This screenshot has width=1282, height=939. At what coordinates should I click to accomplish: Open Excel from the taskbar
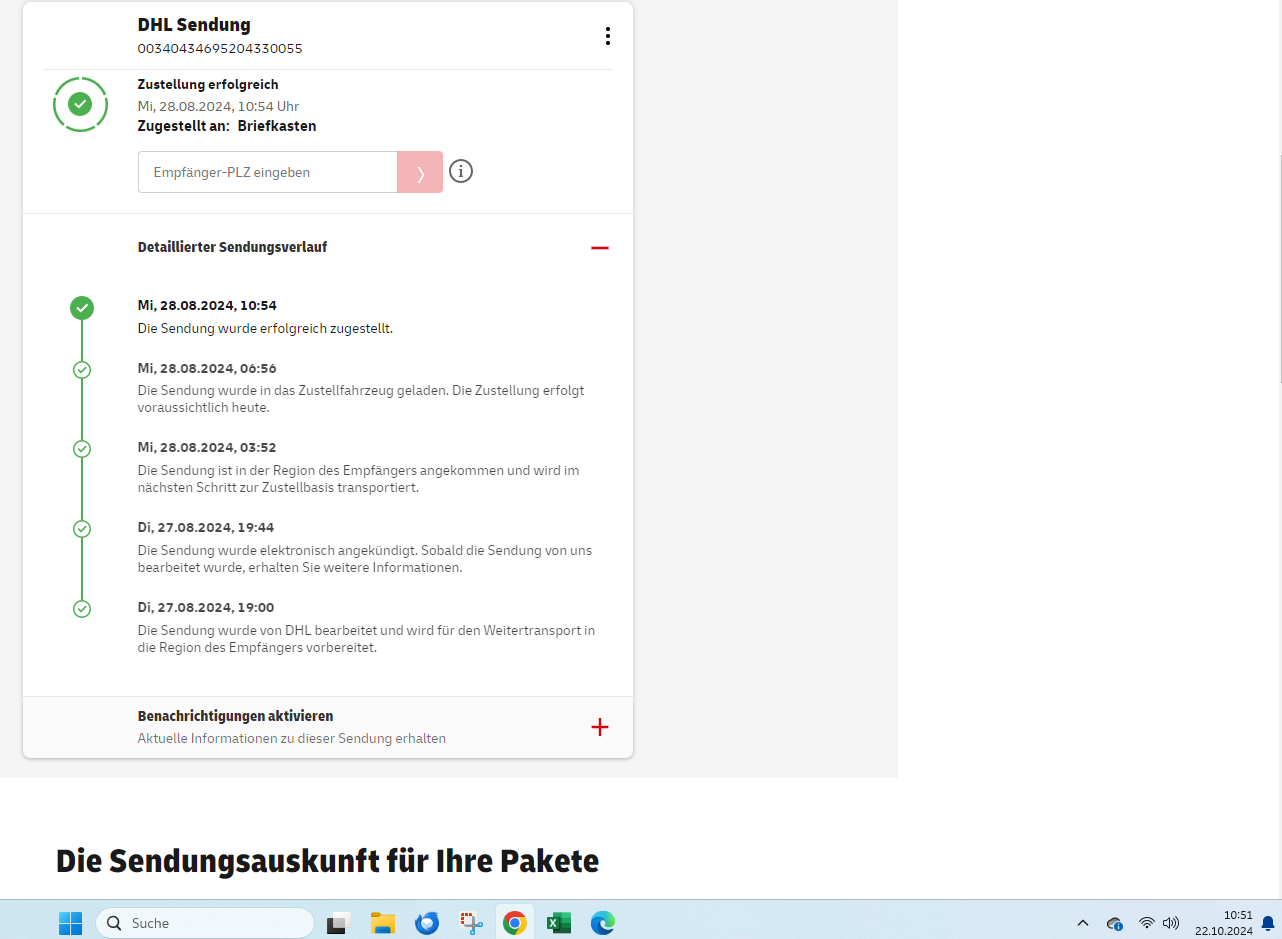pos(559,923)
